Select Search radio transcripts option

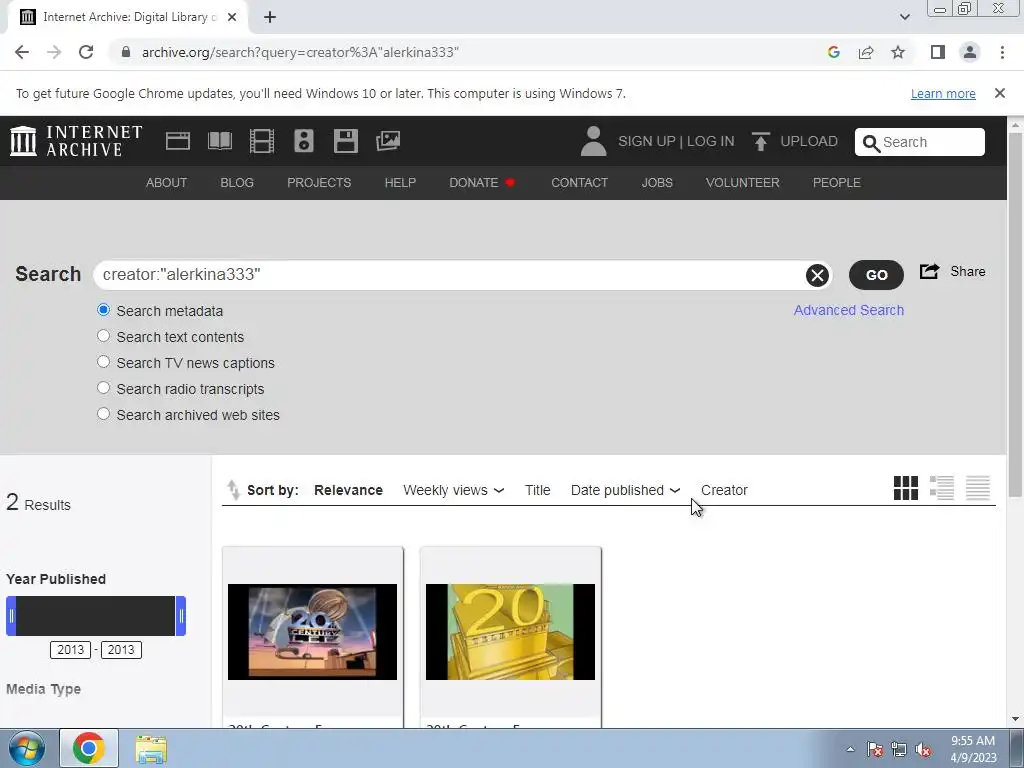pos(103,388)
